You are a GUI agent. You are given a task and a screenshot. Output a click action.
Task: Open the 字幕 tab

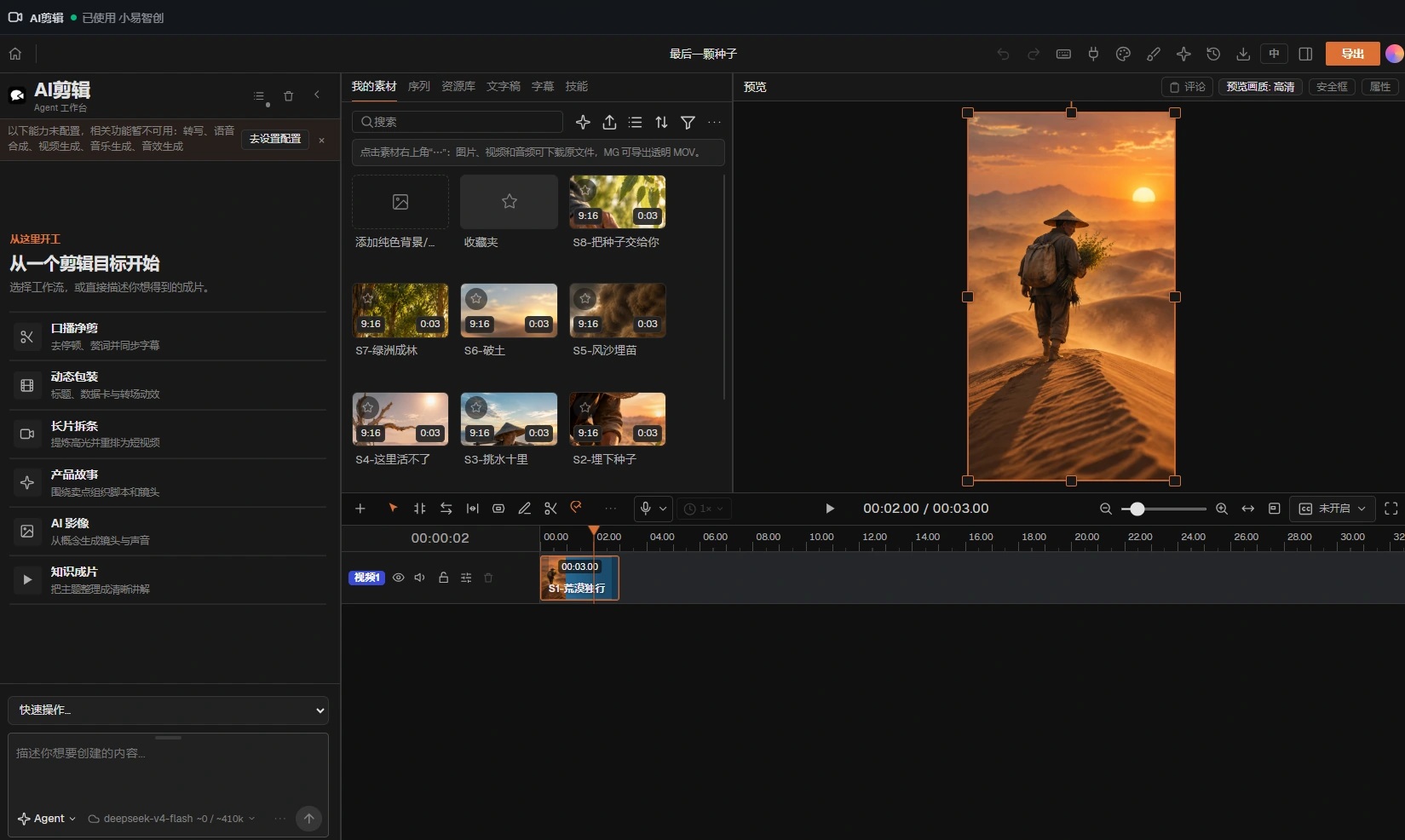[543, 86]
